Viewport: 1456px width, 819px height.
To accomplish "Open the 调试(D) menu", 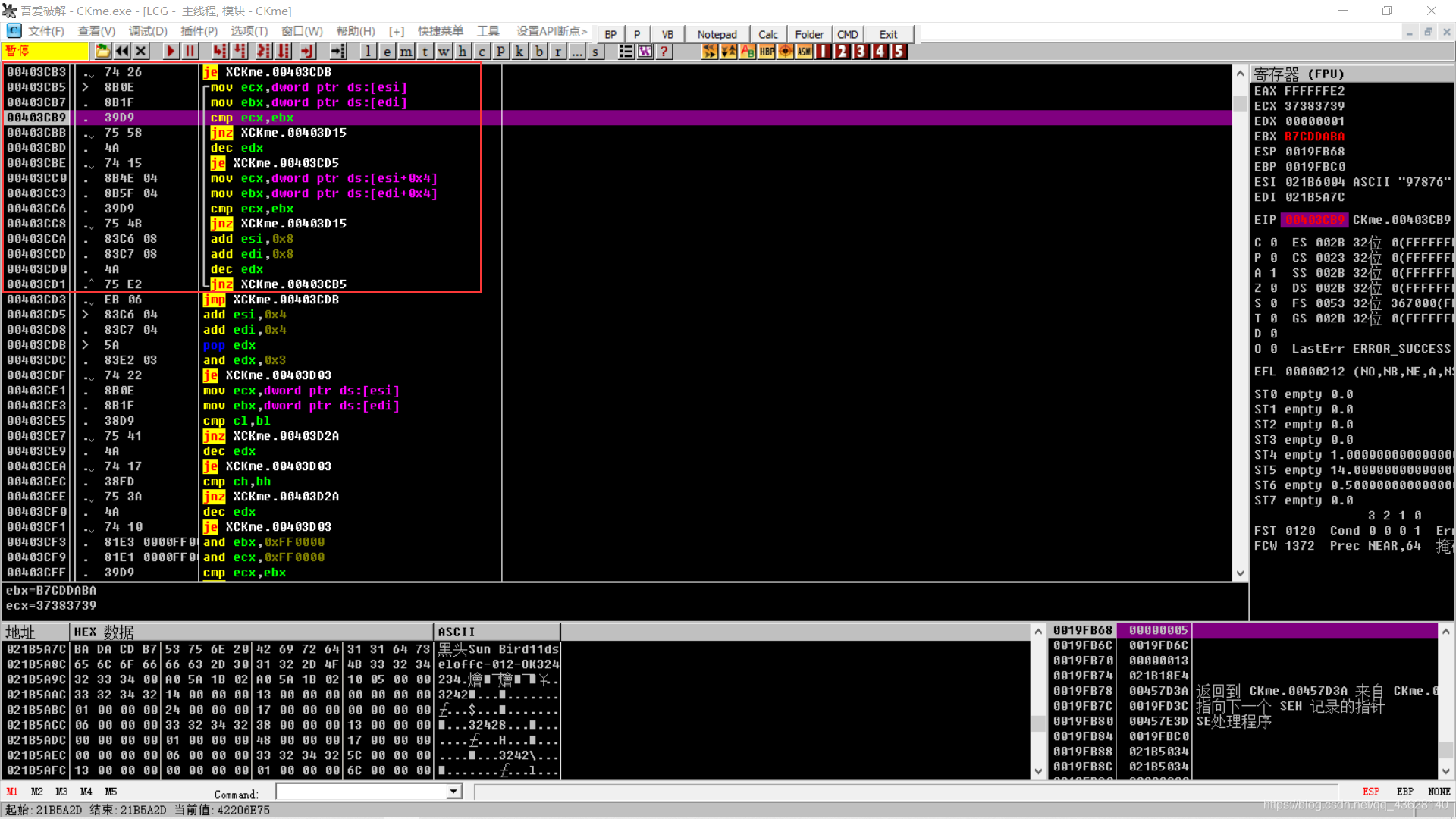I will [x=148, y=31].
